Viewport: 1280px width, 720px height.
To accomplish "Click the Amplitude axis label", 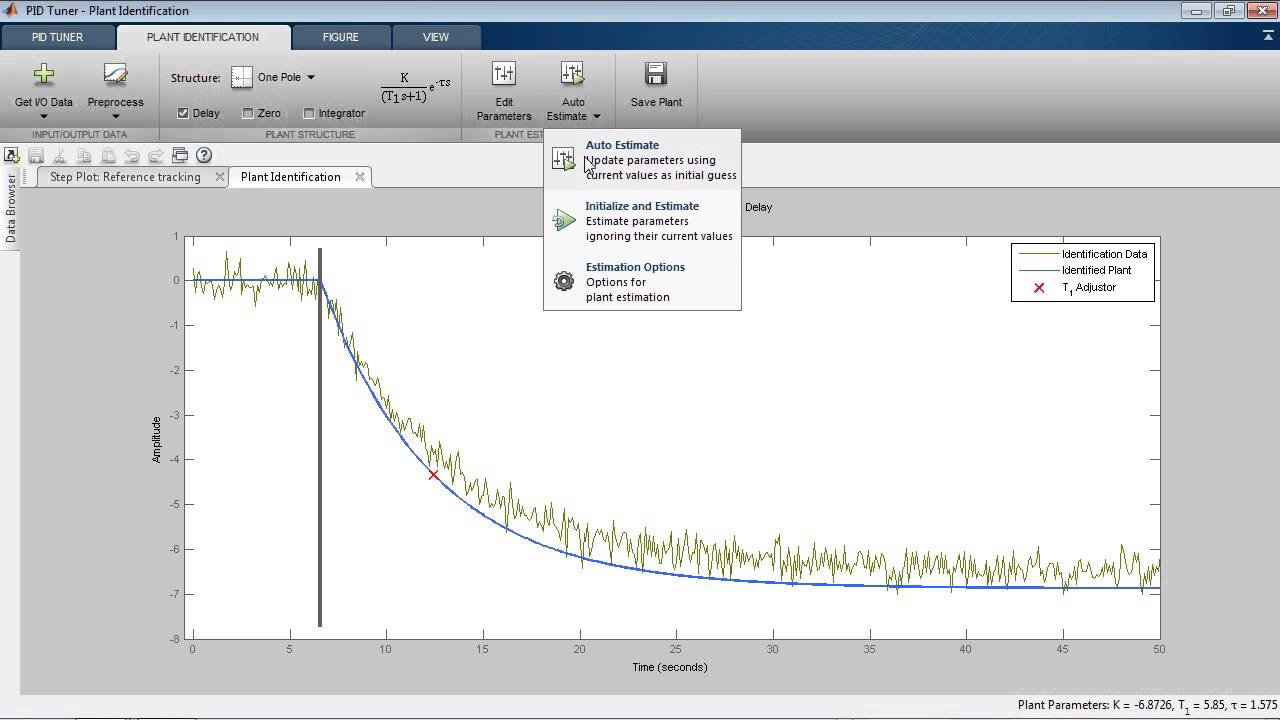I will coord(156,440).
